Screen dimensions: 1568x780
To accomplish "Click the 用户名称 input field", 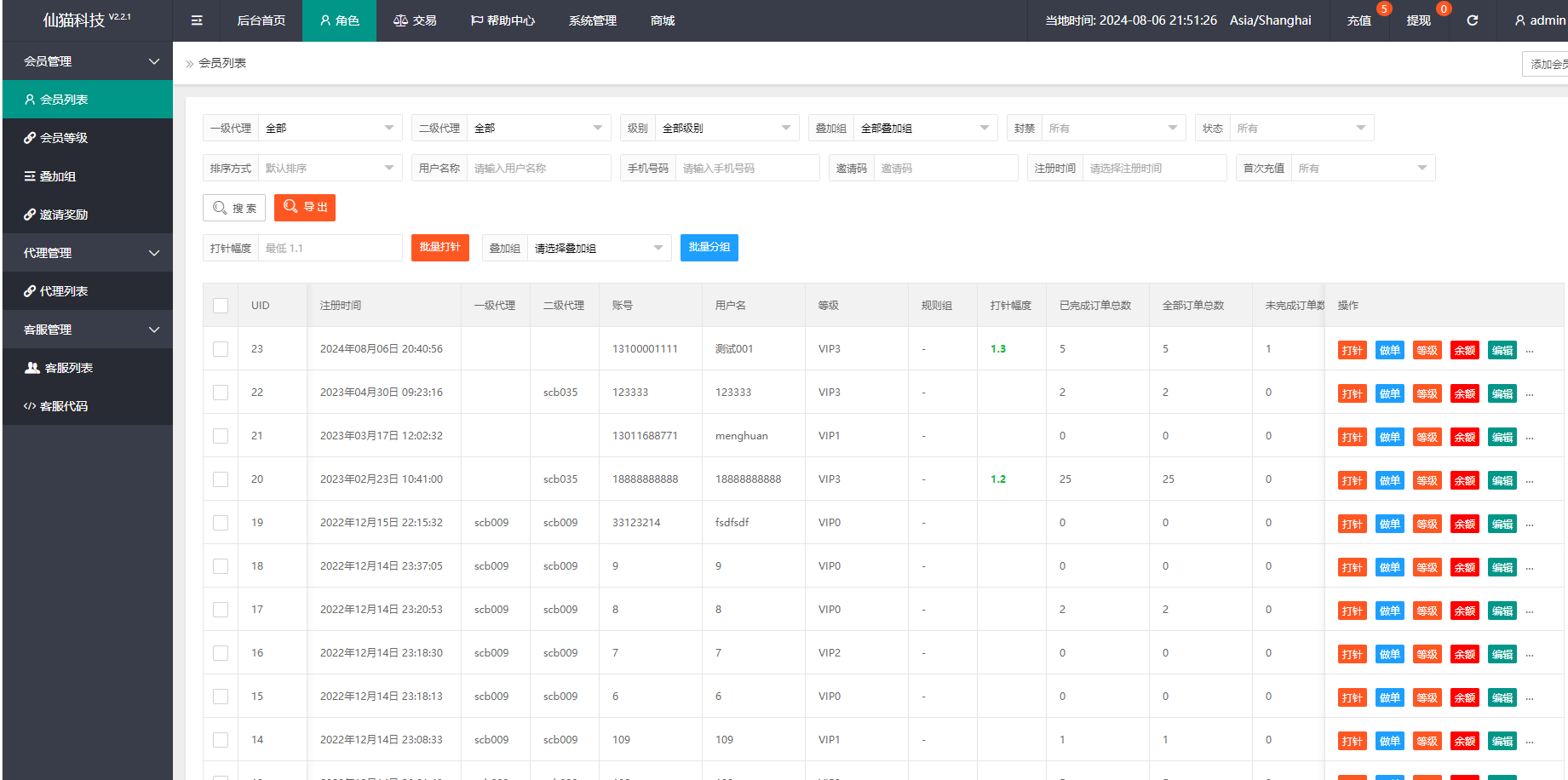I will pyautogui.click(x=539, y=169).
